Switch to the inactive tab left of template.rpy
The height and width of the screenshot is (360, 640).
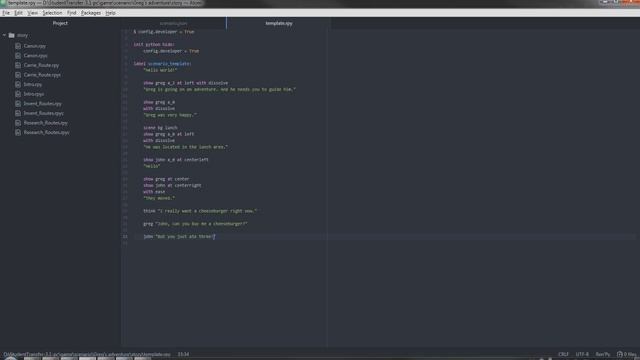point(173,23)
